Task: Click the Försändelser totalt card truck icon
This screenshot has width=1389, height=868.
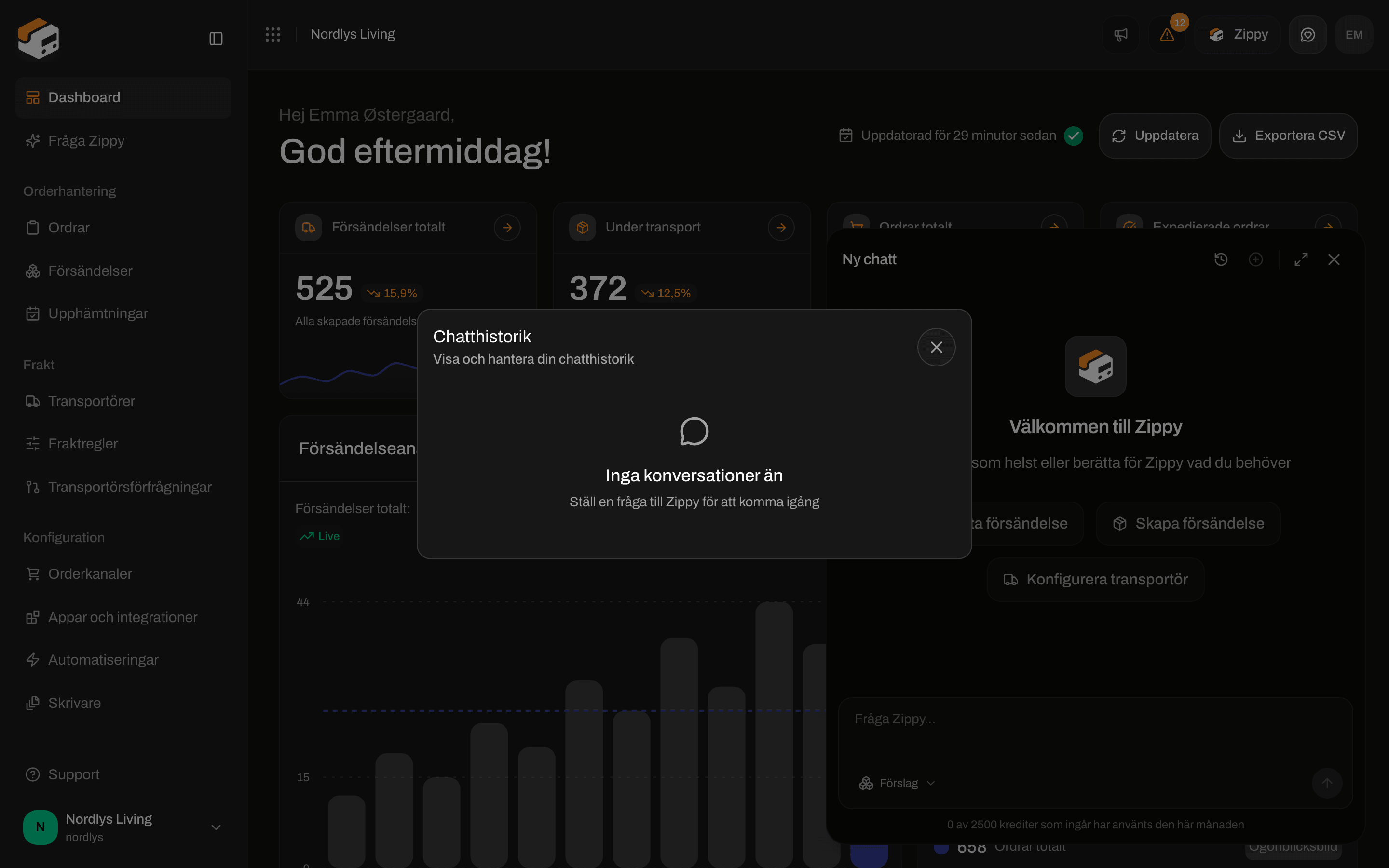Action: [x=308, y=227]
